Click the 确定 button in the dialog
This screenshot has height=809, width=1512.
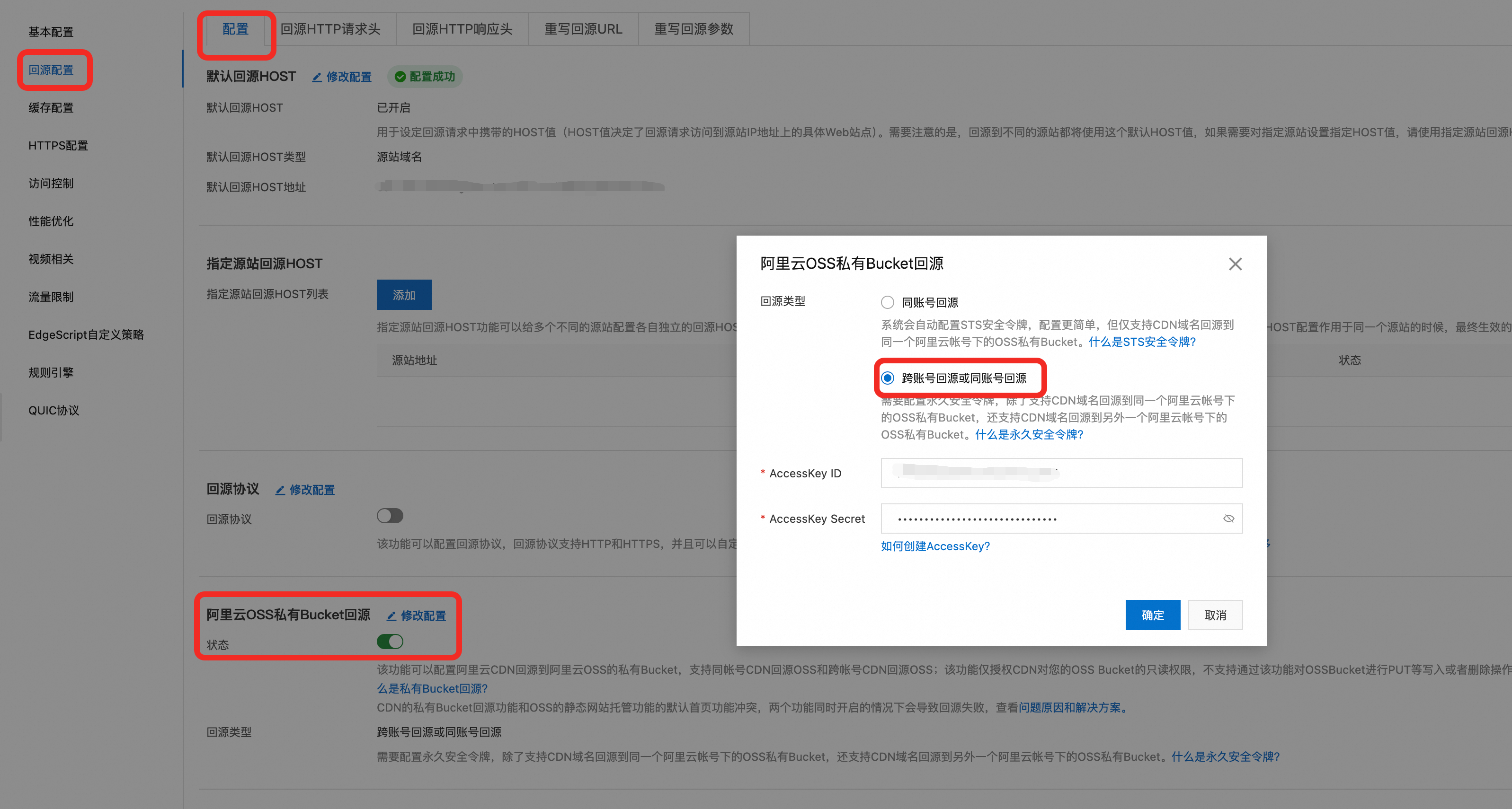[1152, 615]
